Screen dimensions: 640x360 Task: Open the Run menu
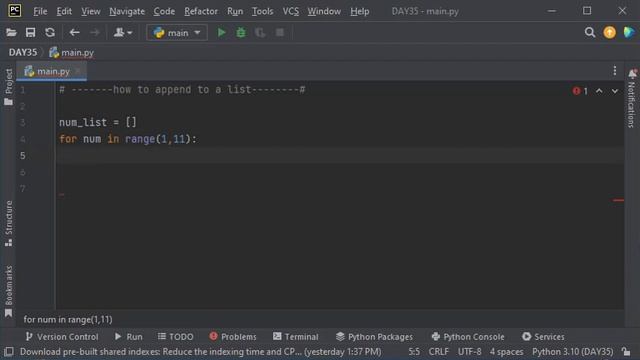pos(235,11)
